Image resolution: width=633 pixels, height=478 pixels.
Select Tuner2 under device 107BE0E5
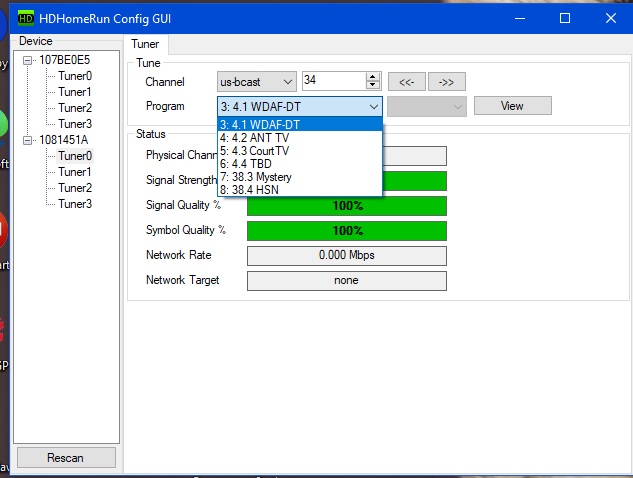click(75, 108)
